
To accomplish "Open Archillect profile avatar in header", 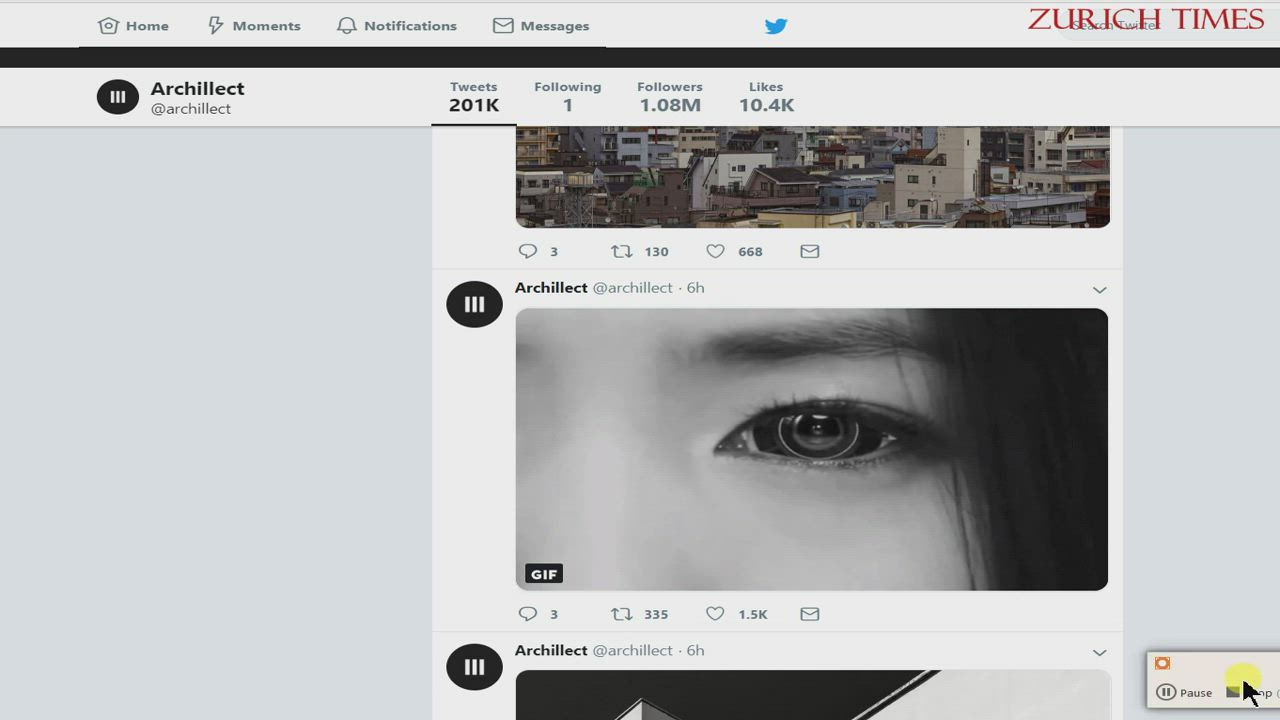I will coord(118,97).
